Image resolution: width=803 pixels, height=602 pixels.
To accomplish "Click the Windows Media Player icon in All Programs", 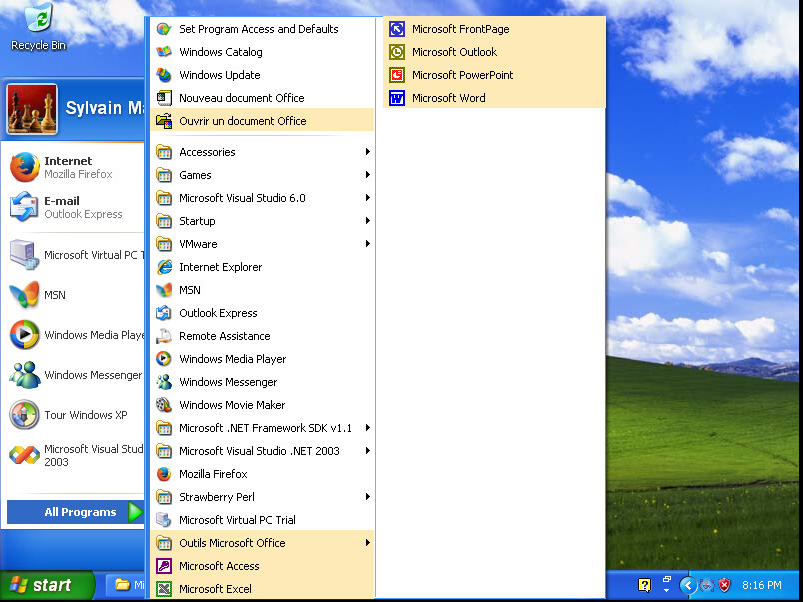I will click(164, 359).
